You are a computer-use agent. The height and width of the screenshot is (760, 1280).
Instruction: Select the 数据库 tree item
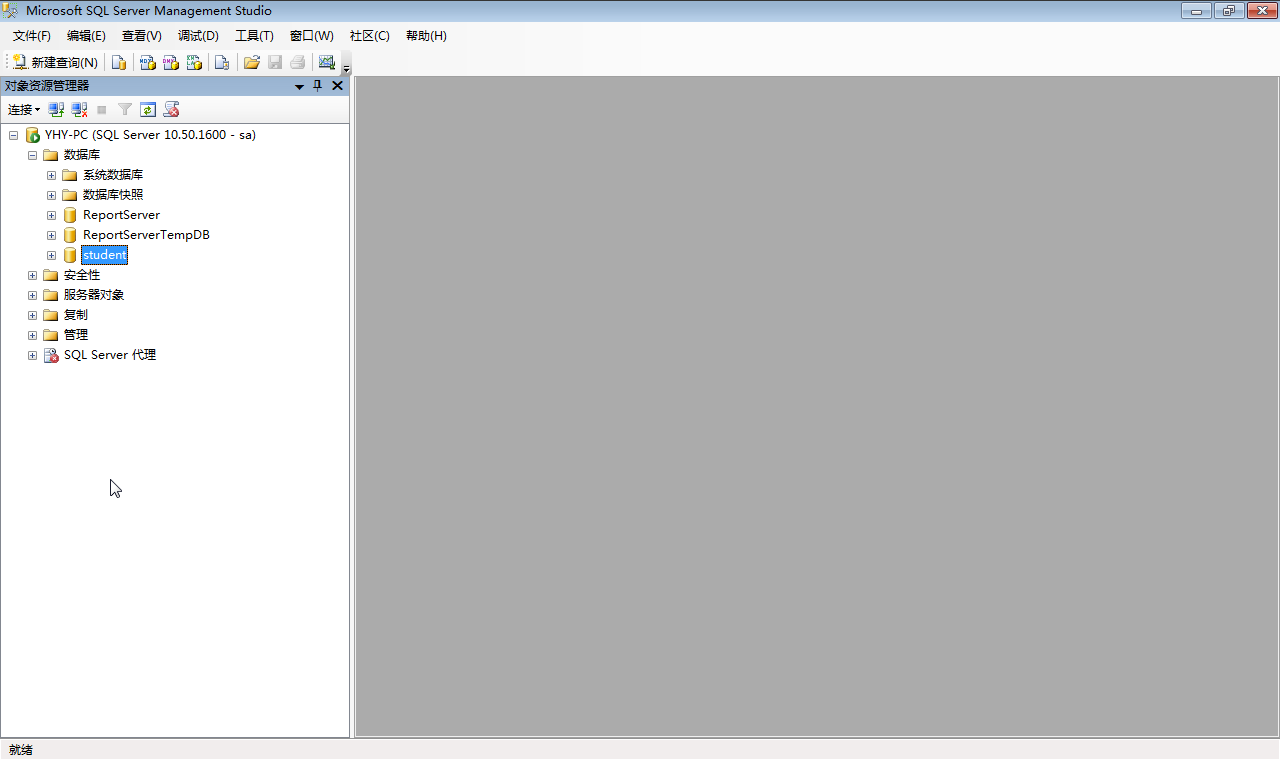tap(82, 155)
